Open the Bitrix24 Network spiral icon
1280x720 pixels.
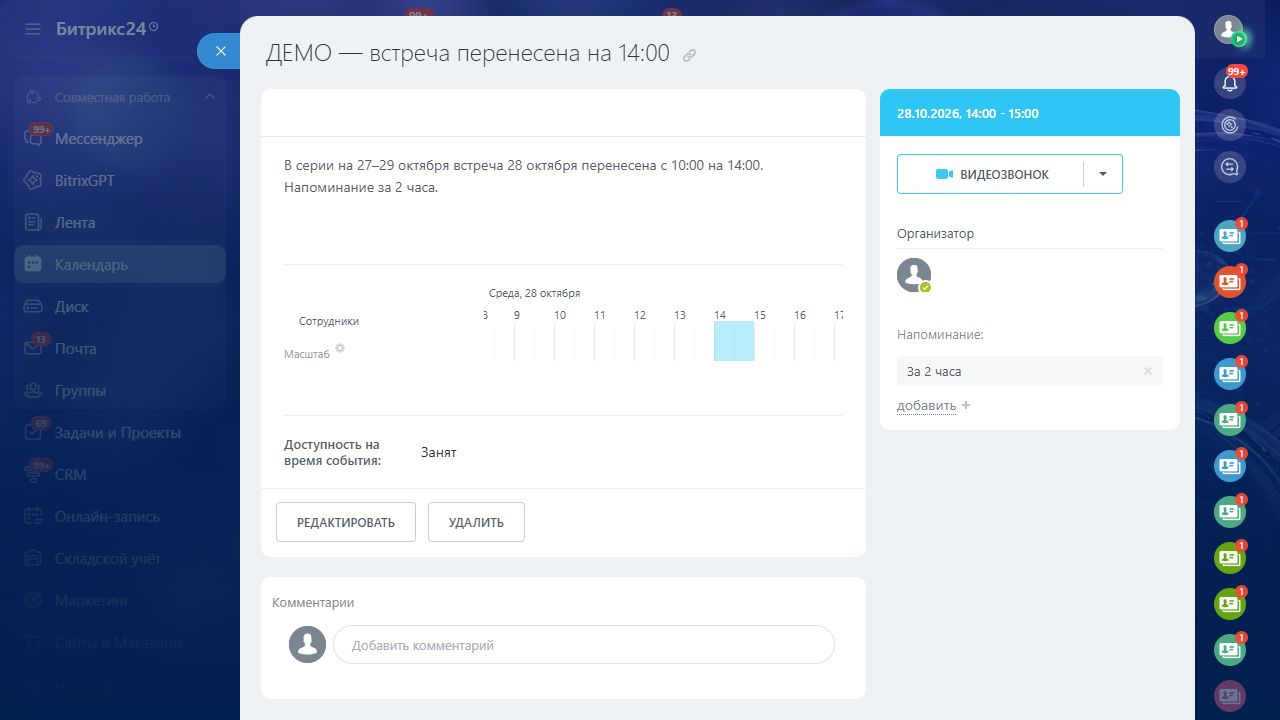[1230, 125]
